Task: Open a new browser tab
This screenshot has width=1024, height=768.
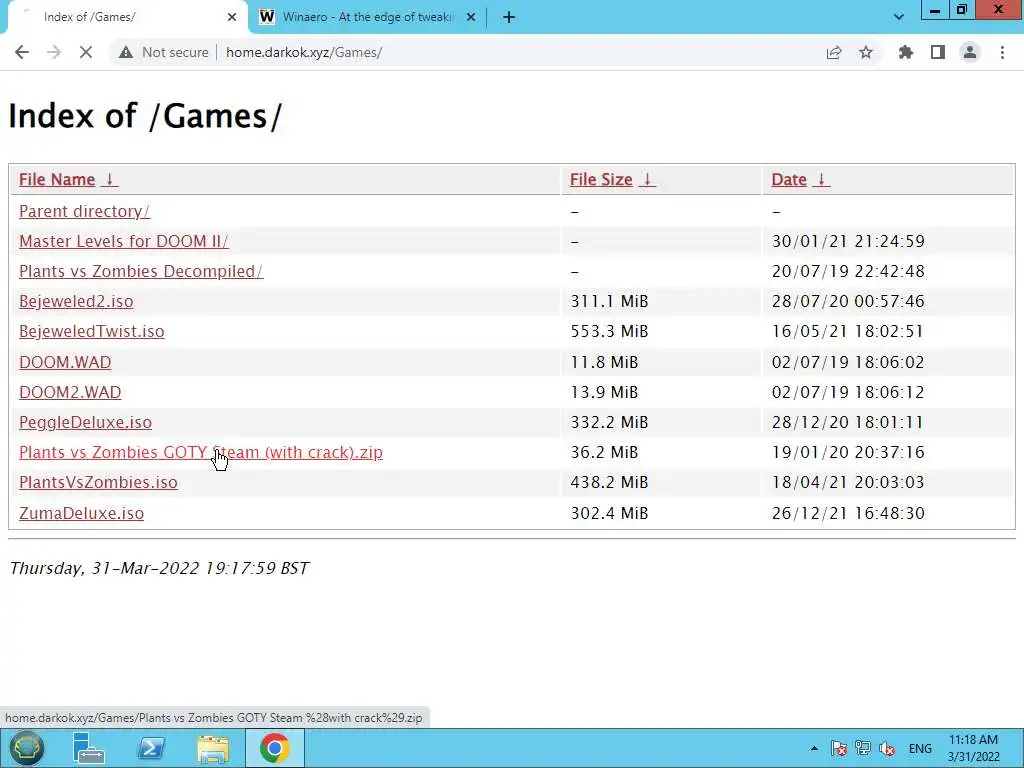Action: [509, 17]
